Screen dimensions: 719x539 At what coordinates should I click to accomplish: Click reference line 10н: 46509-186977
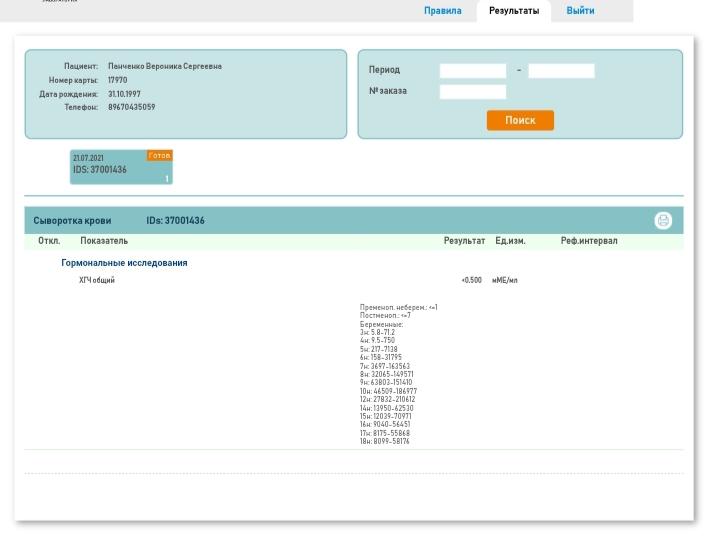click(388, 391)
